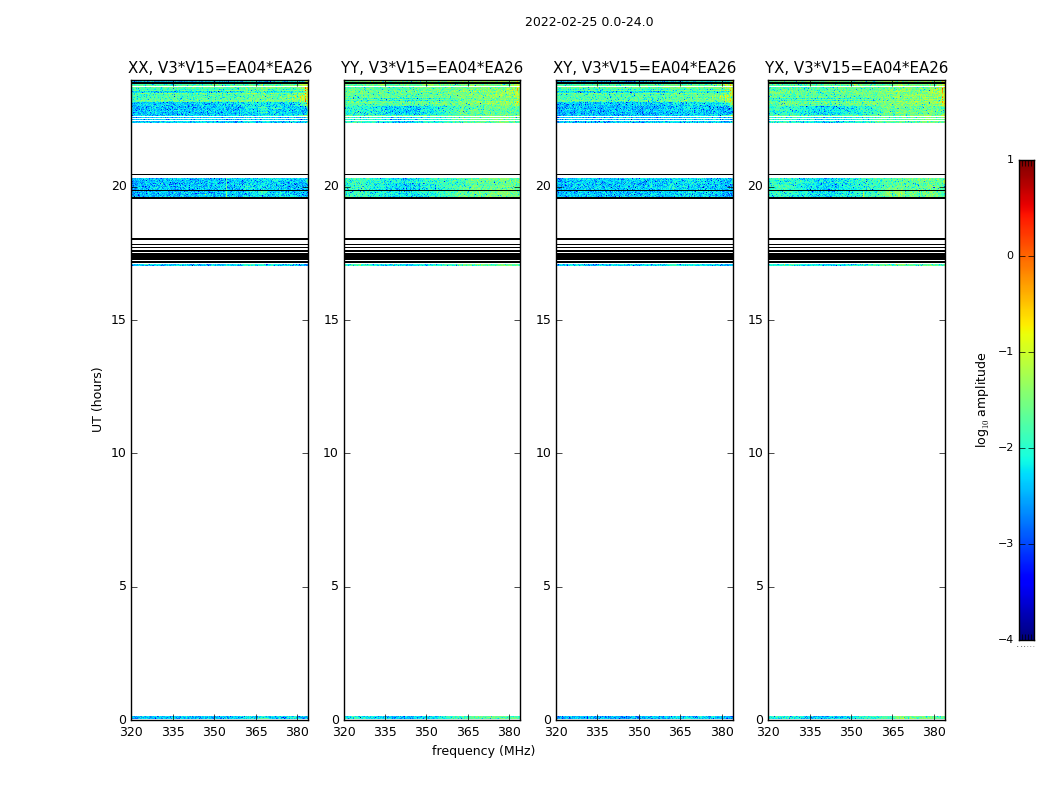
Task: Click colorbar tick label '−1'
Action: click(1005, 352)
